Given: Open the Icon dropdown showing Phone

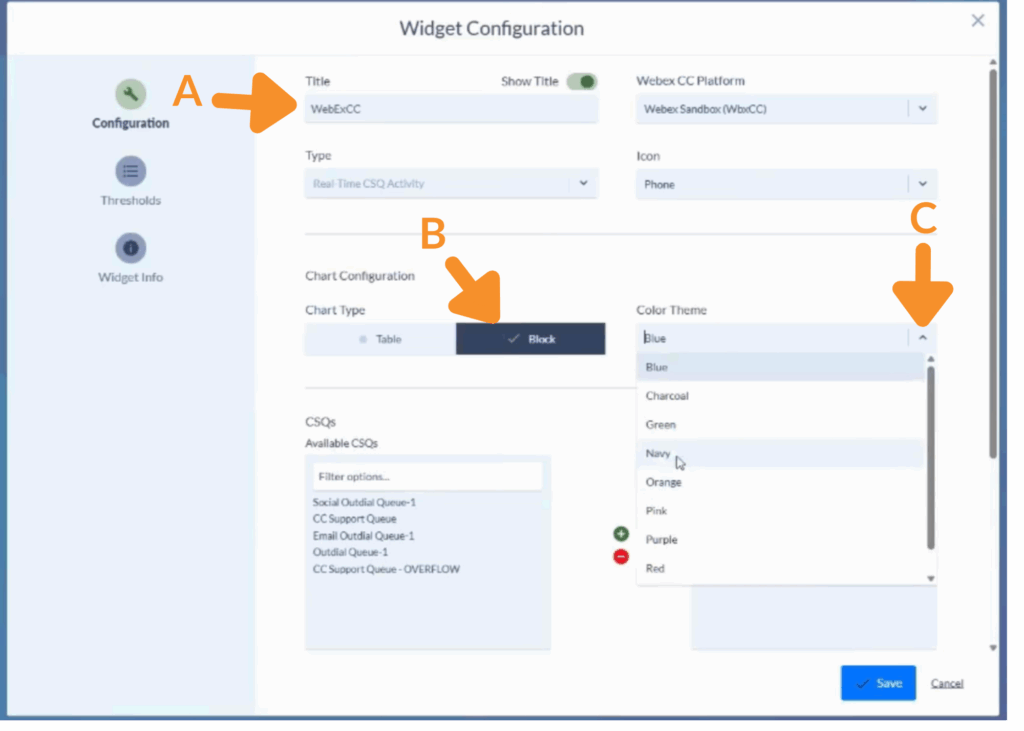Looking at the screenshot, I should coord(922,184).
